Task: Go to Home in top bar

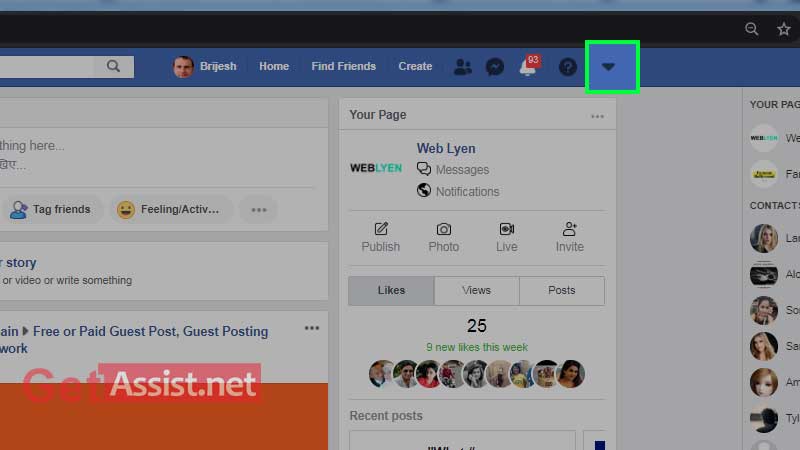Action: [x=274, y=66]
